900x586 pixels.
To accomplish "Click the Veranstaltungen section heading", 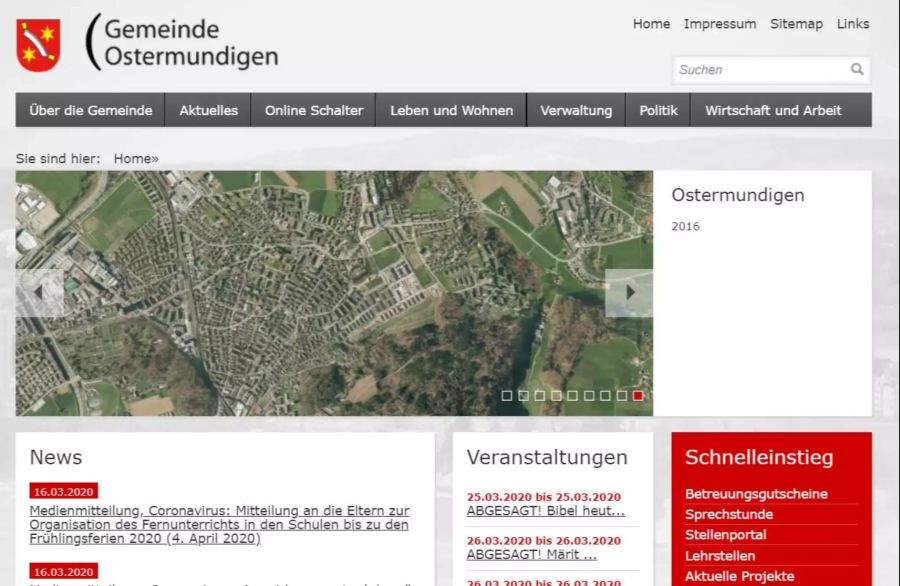I will pos(547,457).
